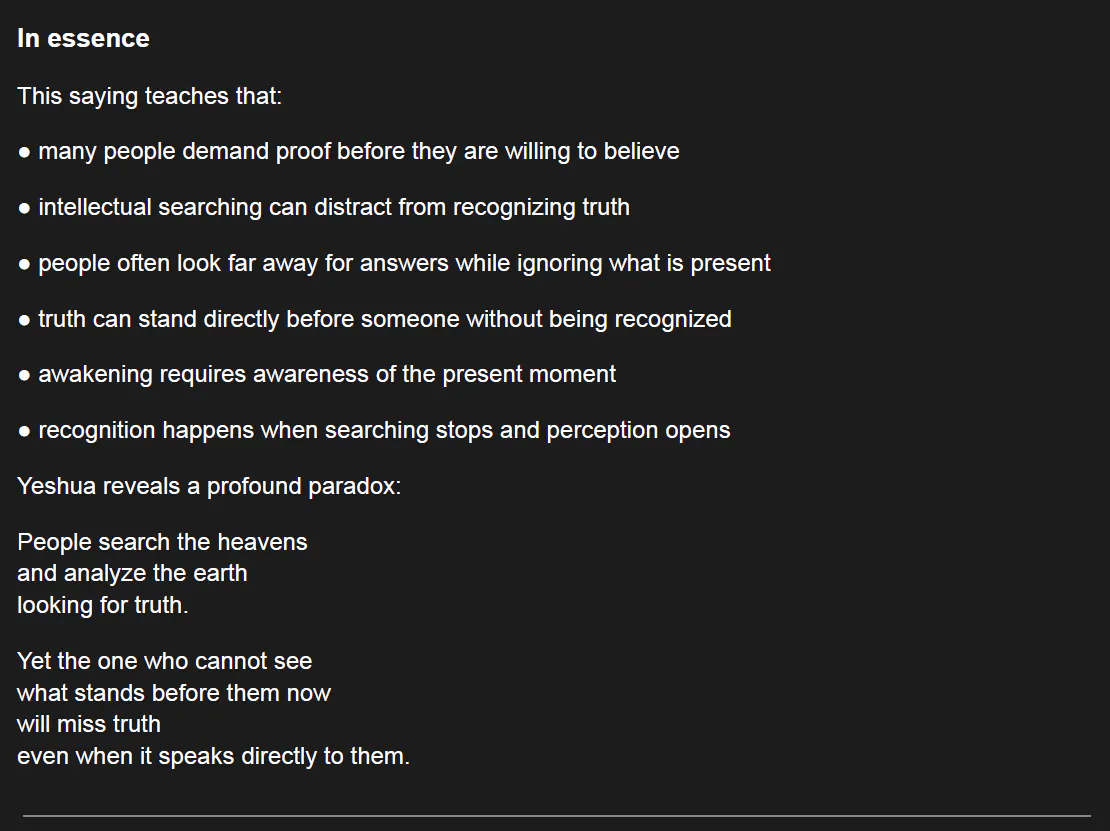Click the line "will miss truth"
This screenshot has height=831, width=1110.
point(89,724)
